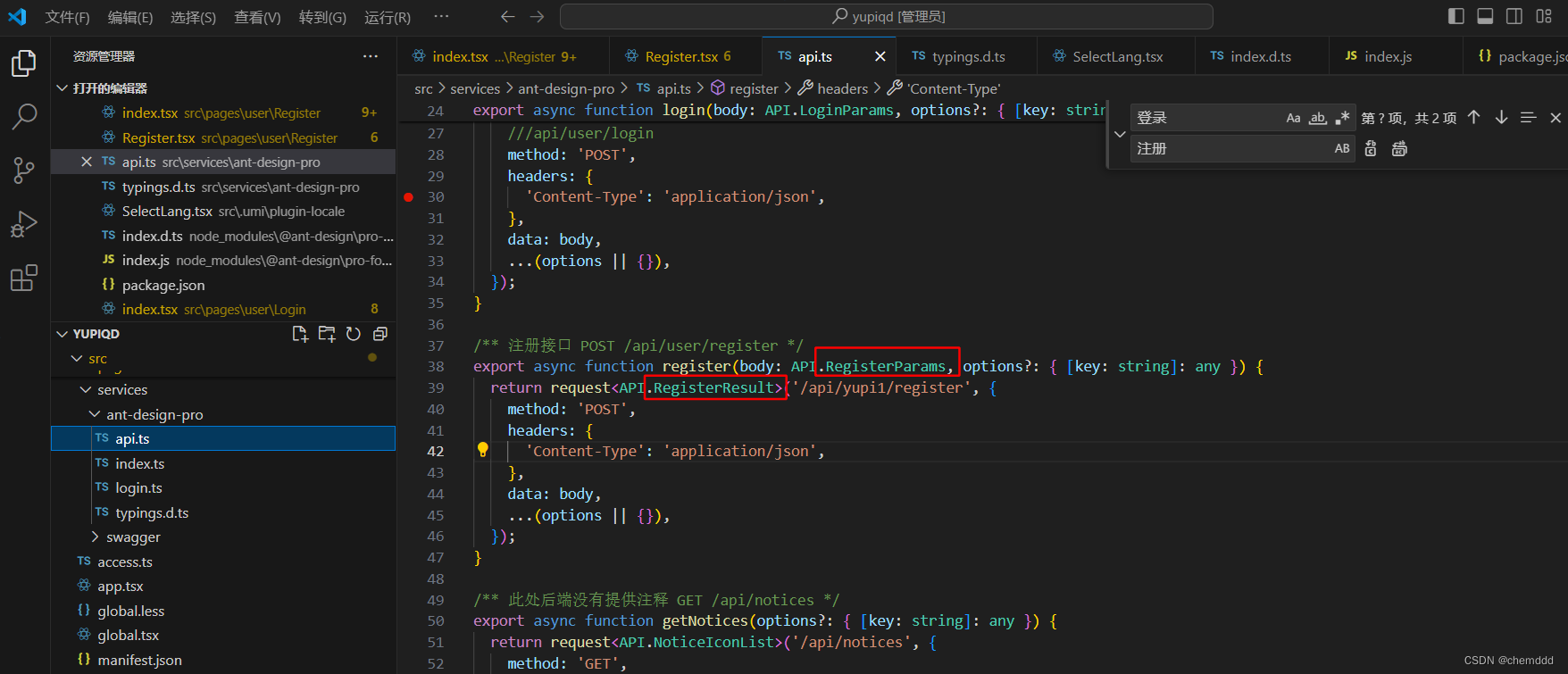Go to next find match

[1501, 117]
